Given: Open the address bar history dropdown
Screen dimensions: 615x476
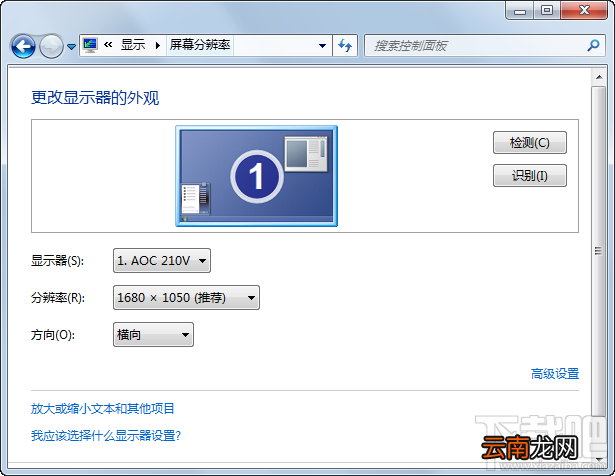Looking at the screenshot, I should [322, 46].
